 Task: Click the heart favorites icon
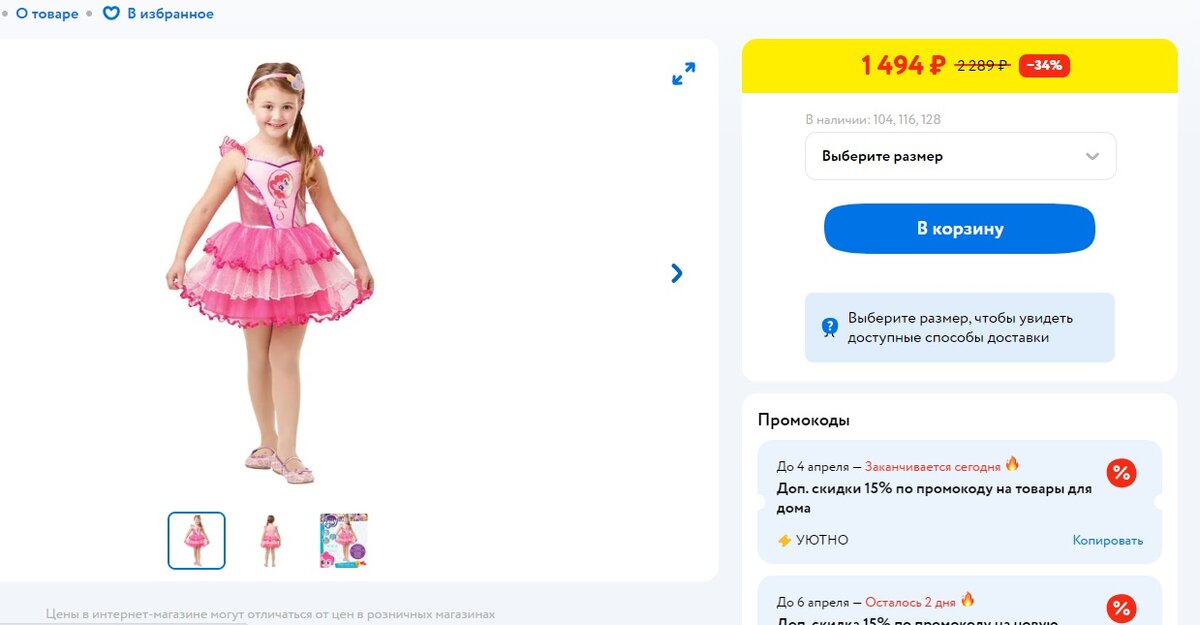[111, 14]
